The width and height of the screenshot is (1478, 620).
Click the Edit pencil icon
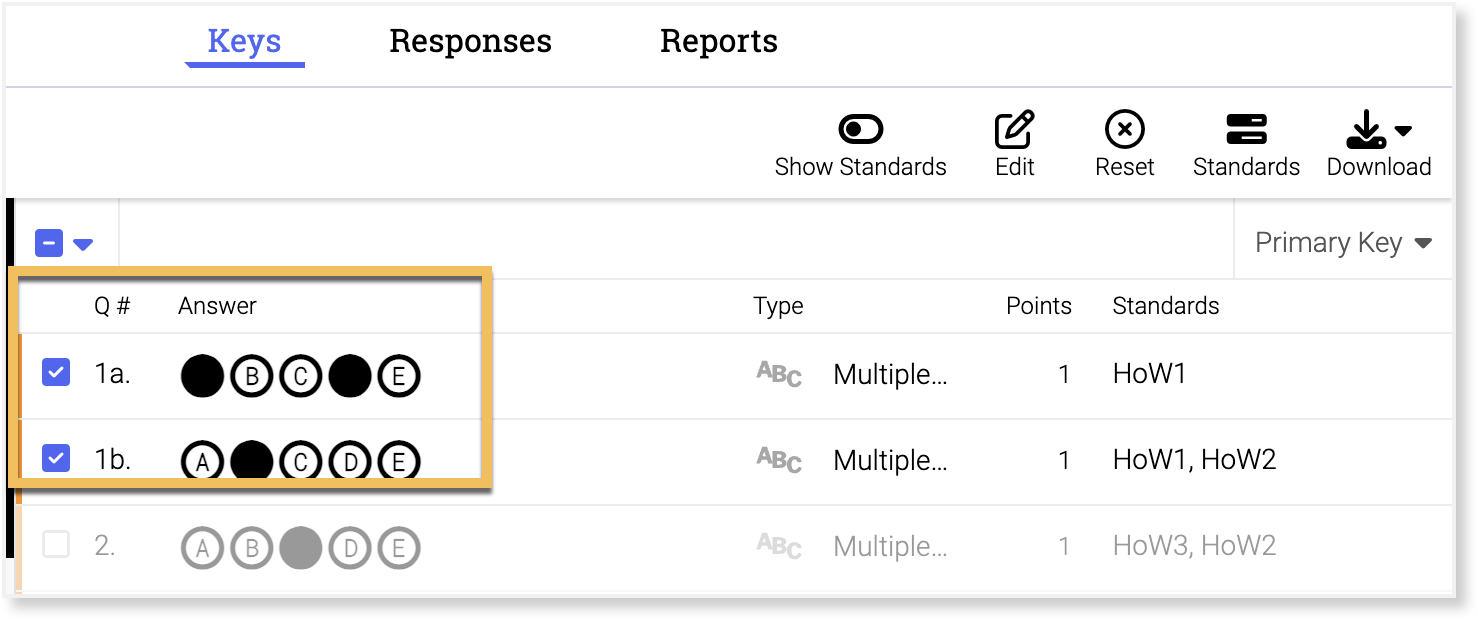pos(1014,130)
